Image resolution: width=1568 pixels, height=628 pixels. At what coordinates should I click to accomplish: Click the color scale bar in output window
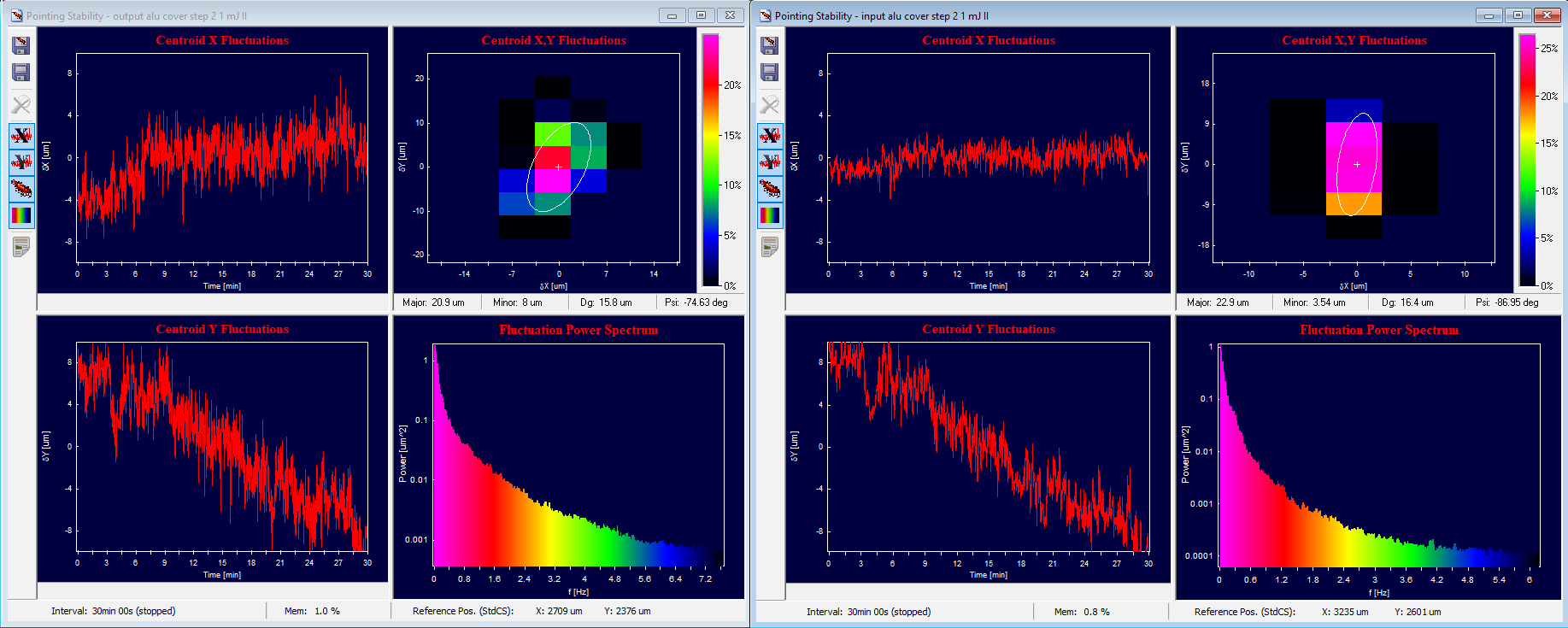pos(711,160)
